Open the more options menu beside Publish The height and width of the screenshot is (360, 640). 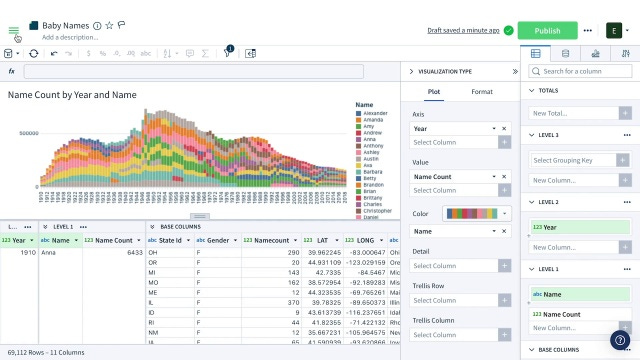click(587, 31)
